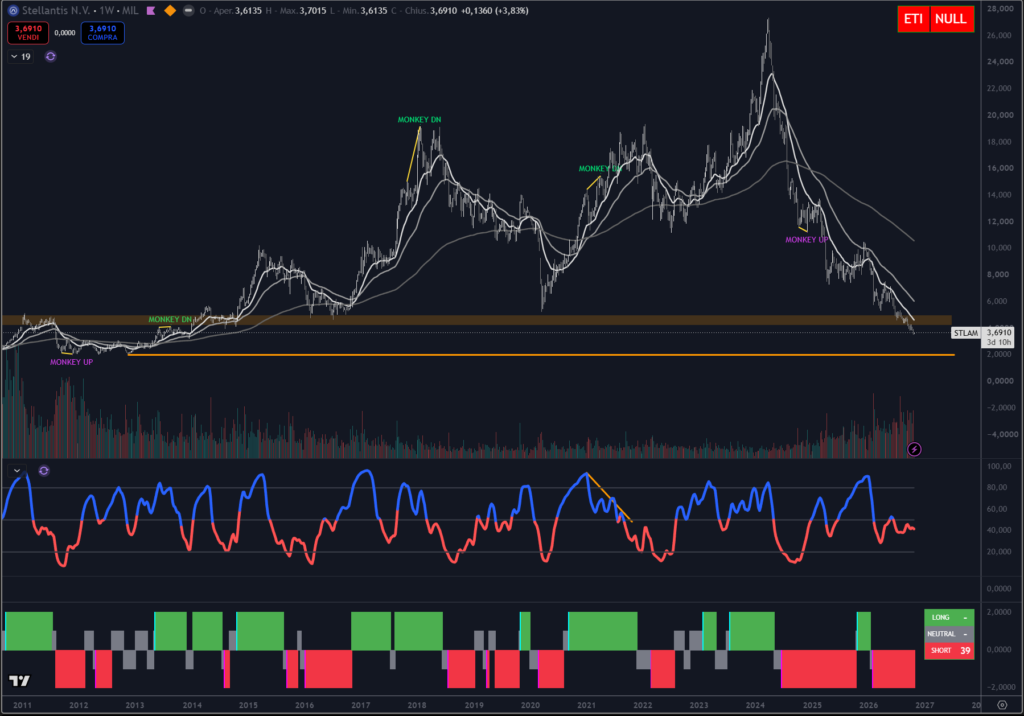
Task: Select the 0,0000 spread value
Action: click(x=65, y=33)
